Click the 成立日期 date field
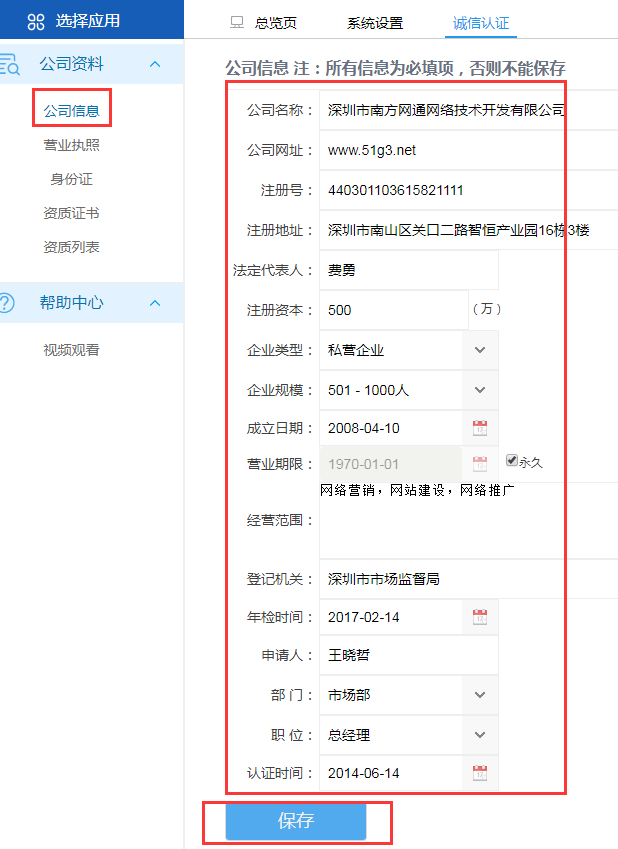This screenshot has width=618, height=849. point(391,428)
